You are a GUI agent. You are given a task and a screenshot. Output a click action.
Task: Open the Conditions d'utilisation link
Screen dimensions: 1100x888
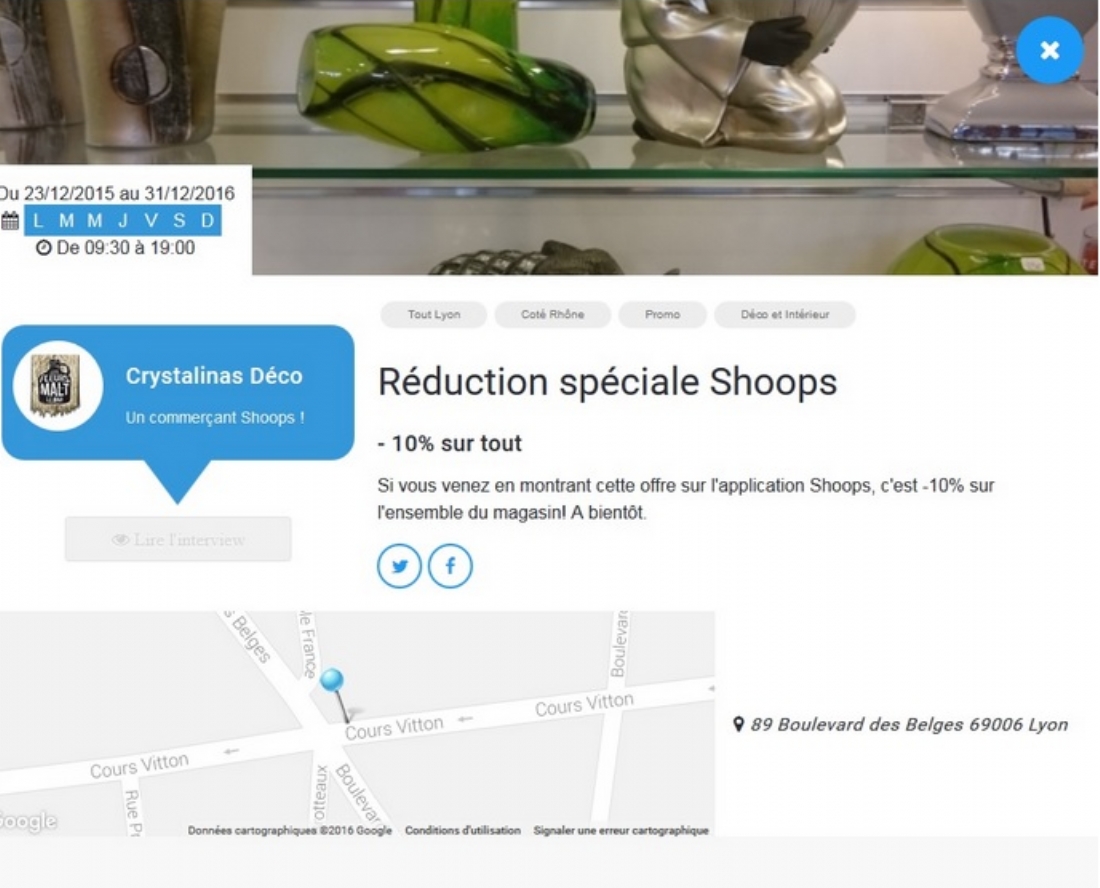[462, 830]
